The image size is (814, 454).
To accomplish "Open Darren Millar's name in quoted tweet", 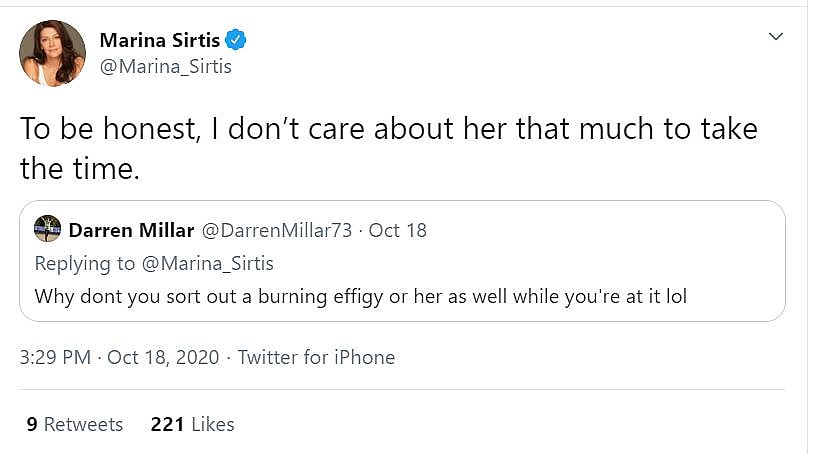I will tap(131, 230).
